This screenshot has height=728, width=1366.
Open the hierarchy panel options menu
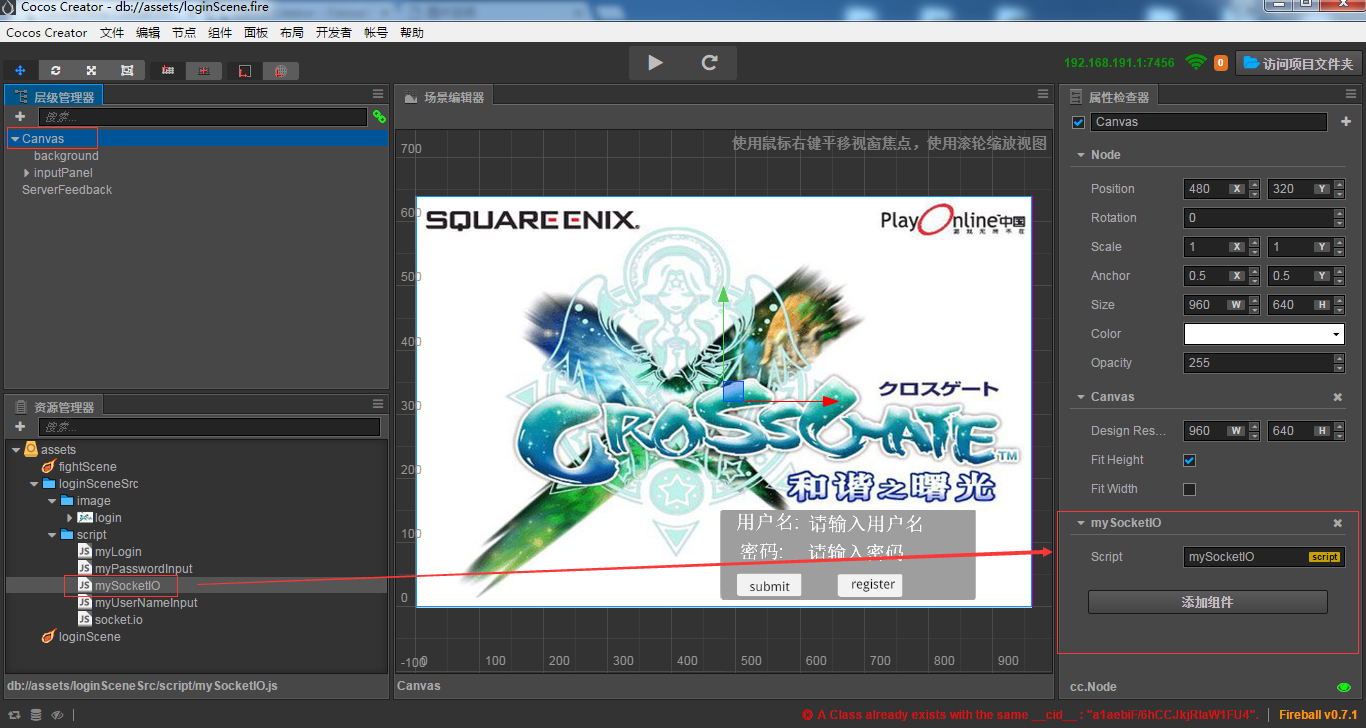click(x=378, y=94)
